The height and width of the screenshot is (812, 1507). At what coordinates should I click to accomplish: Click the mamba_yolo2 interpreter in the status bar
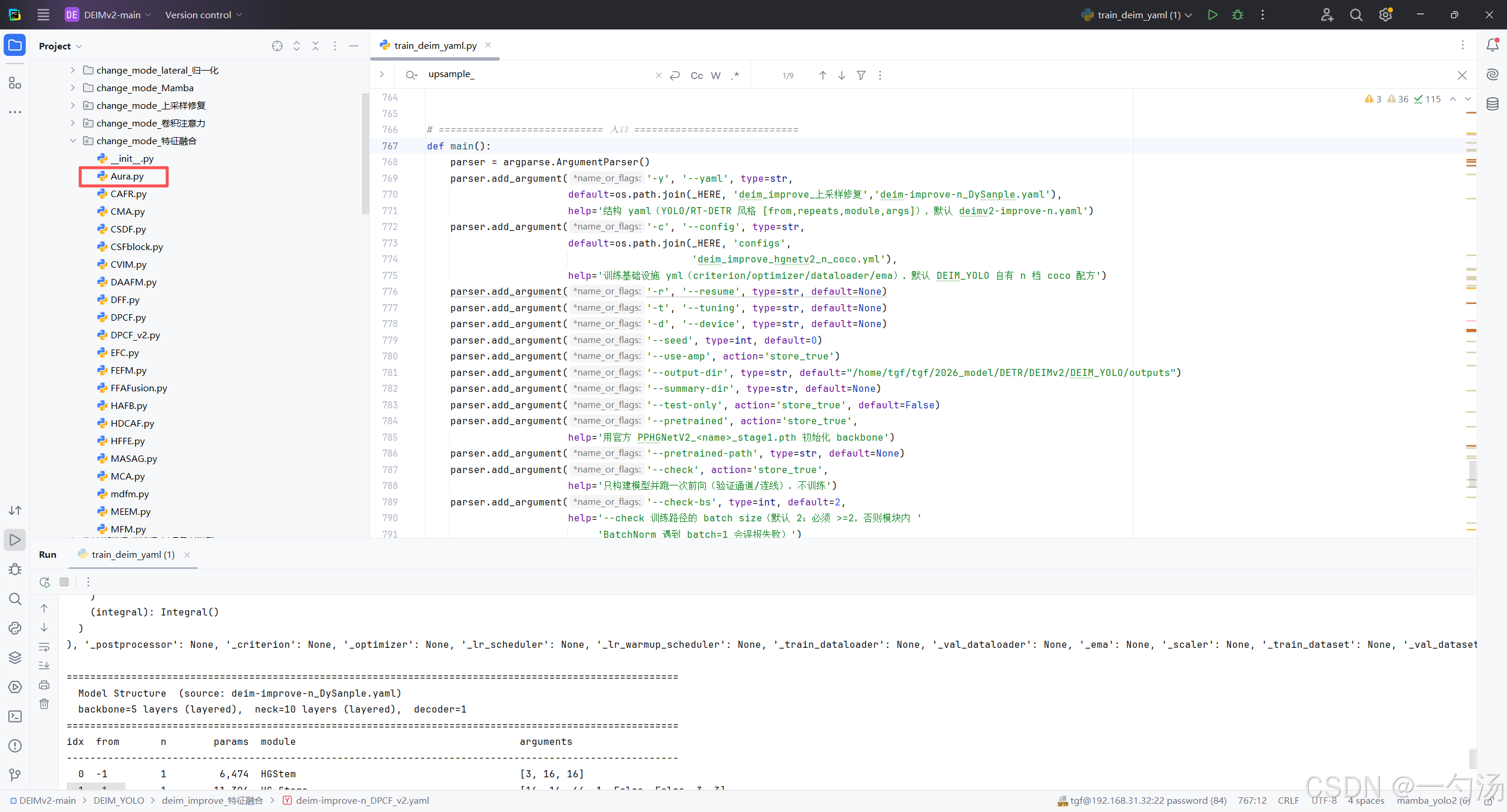click(1433, 800)
